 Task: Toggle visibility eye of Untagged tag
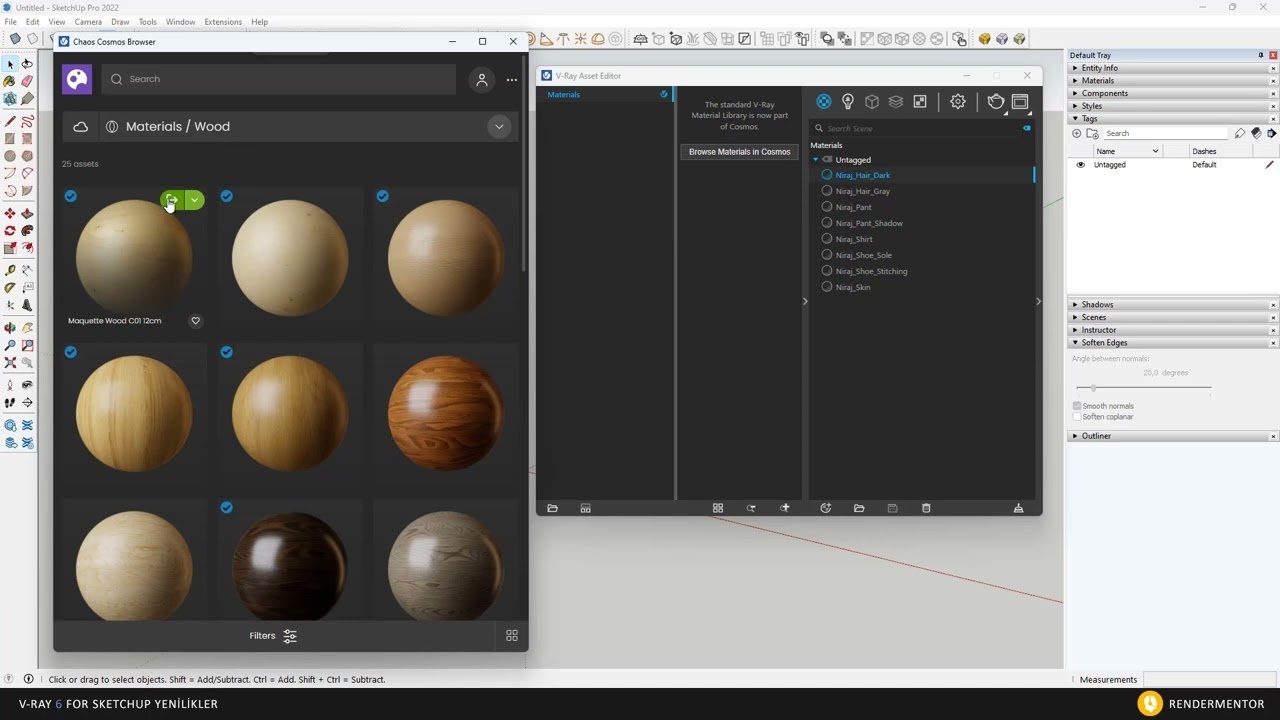click(1080, 165)
